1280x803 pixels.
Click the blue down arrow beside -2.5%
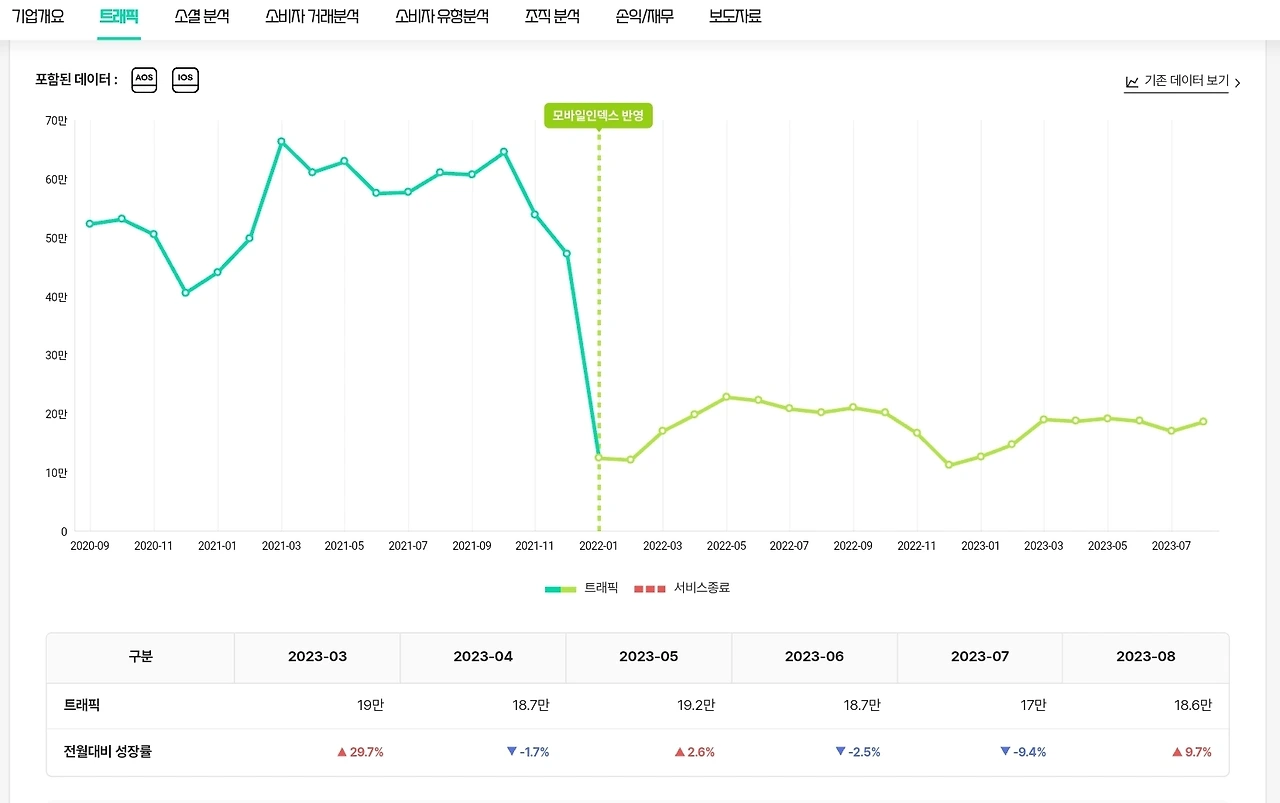tap(840, 752)
